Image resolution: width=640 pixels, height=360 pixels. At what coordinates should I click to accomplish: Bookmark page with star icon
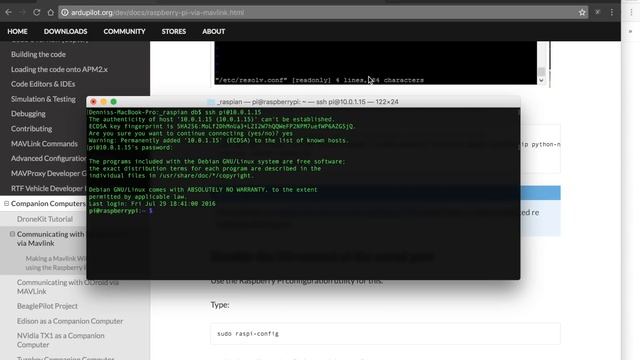(582, 13)
